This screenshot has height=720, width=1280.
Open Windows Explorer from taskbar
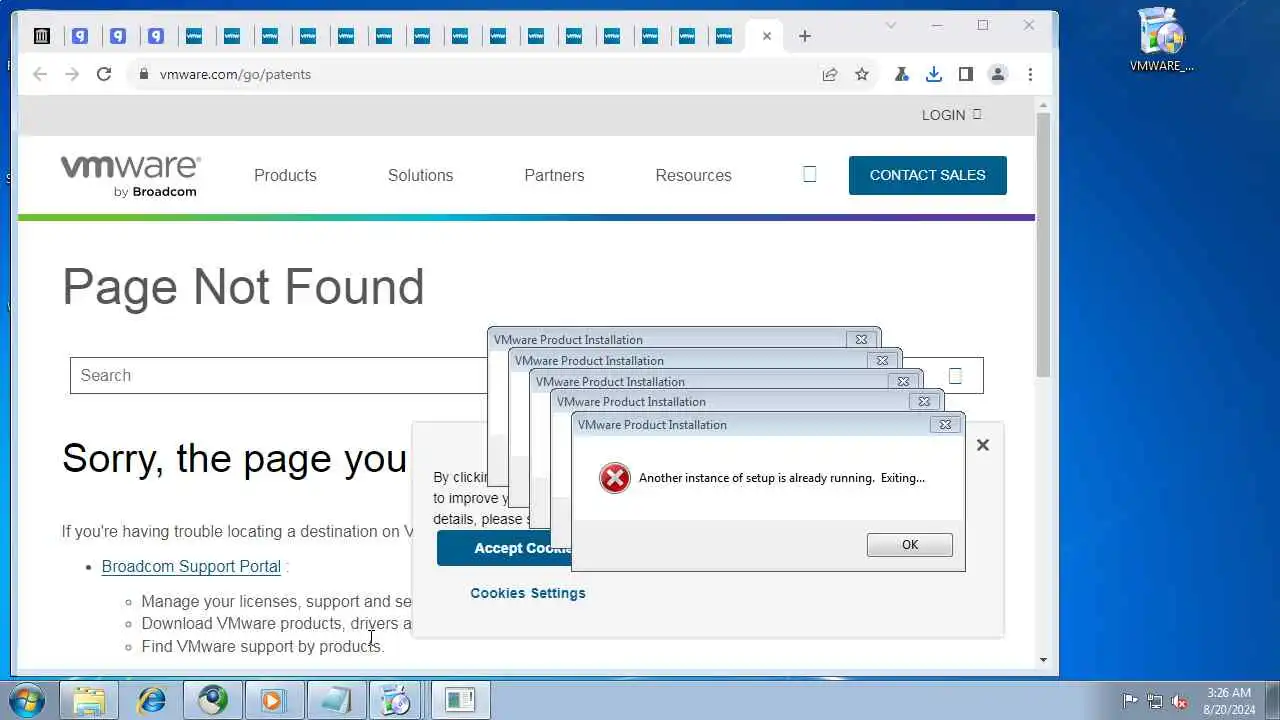89,700
